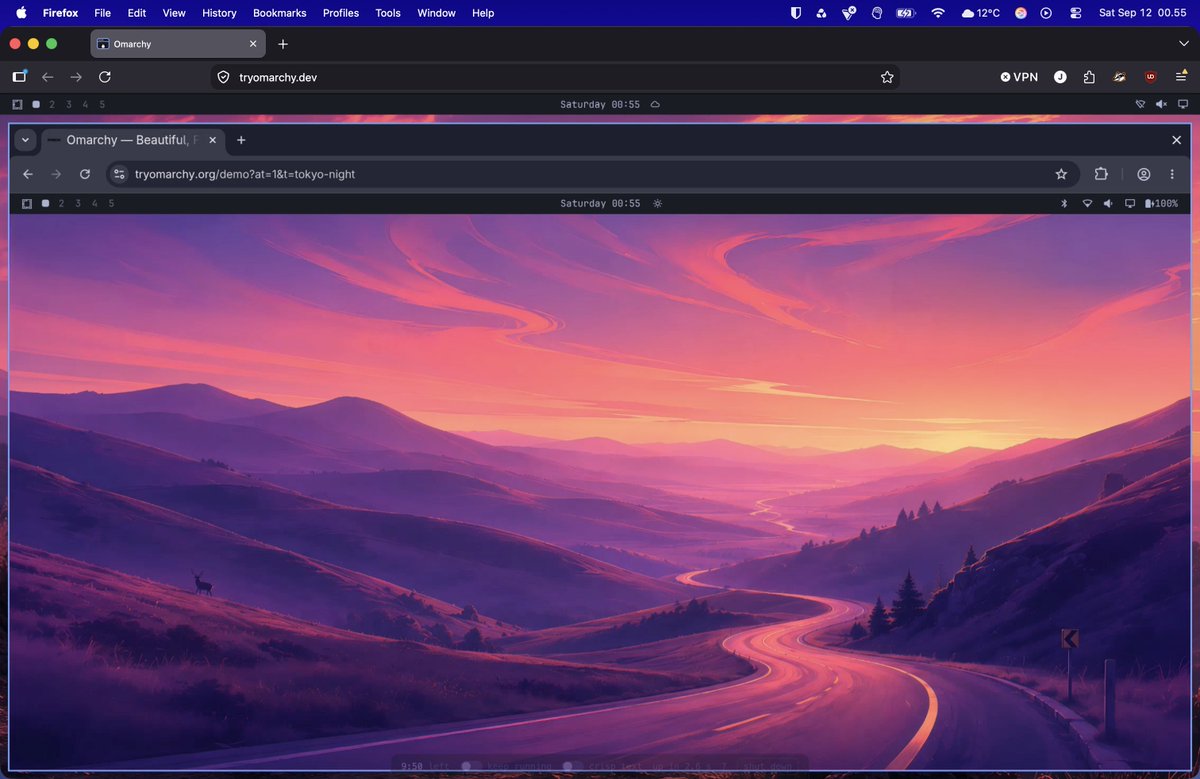This screenshot has width=1200, height=779.
Task: Open the inner Chromium three-dot menu
Action: (1171, 174)
